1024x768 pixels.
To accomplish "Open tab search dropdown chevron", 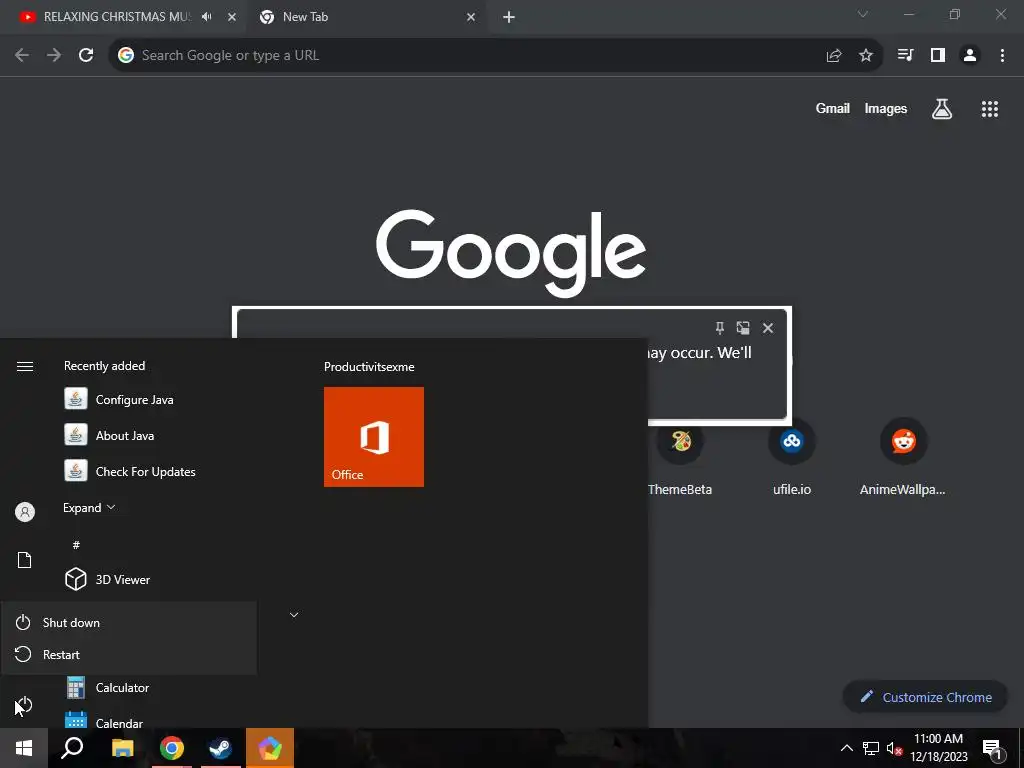I will (x=863, y=14).
